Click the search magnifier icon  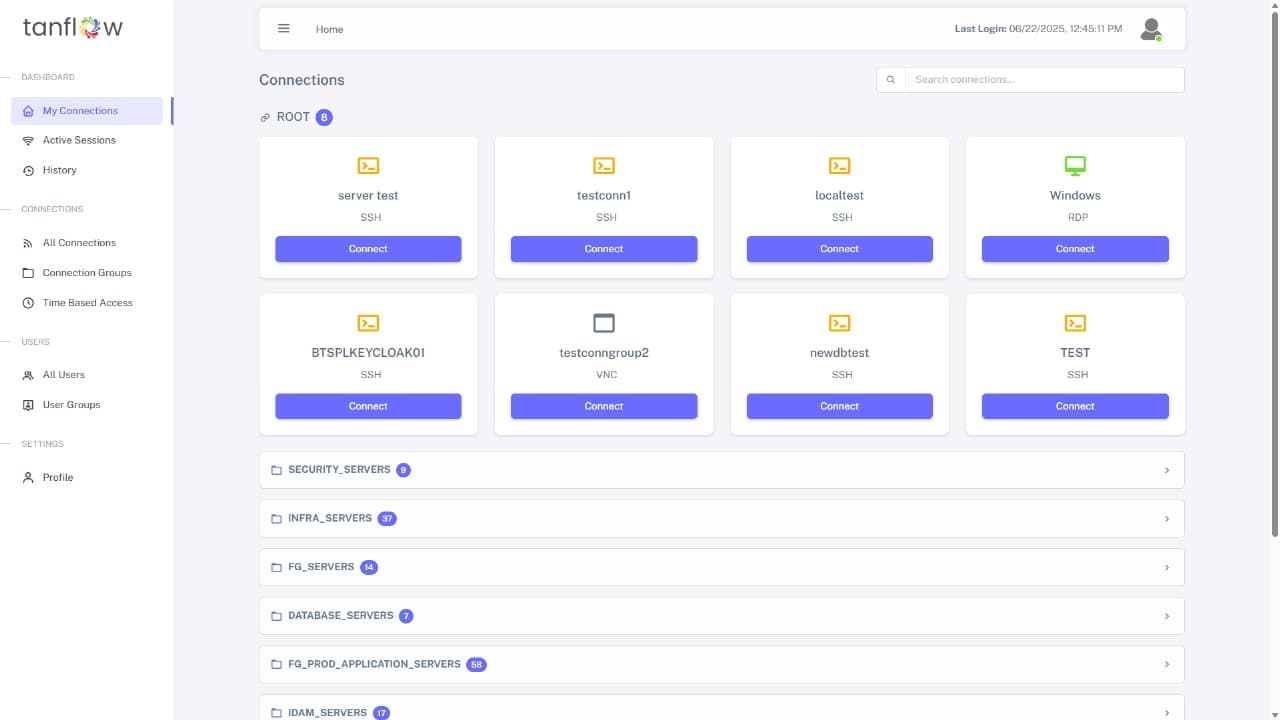point(891,80)
